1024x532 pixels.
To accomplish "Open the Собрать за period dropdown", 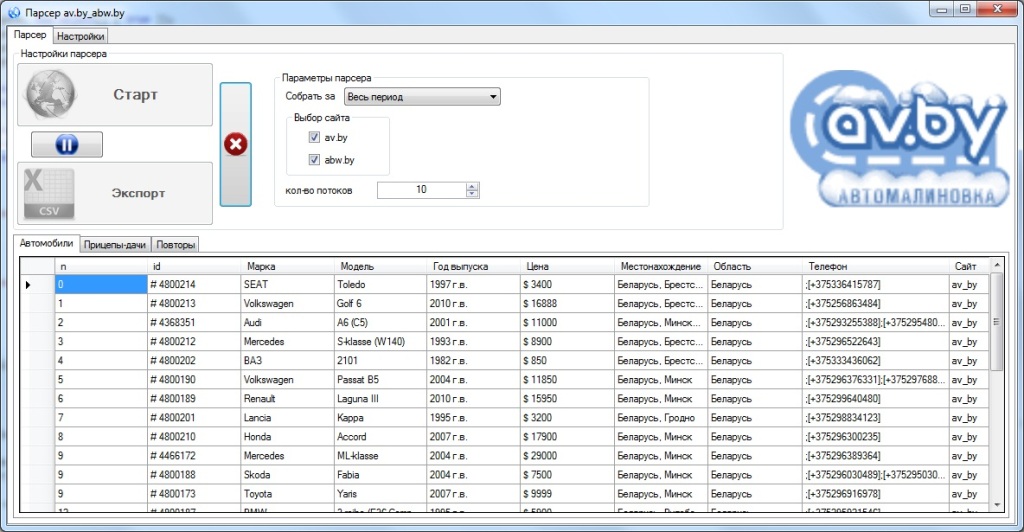I will 422,97.
